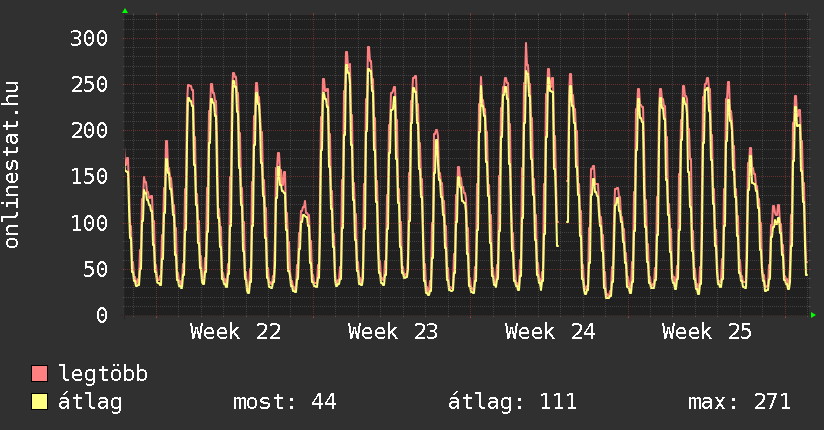Select the átlag legend label
824x430 pixels.
pyautogui.click(x=90, y=402)
